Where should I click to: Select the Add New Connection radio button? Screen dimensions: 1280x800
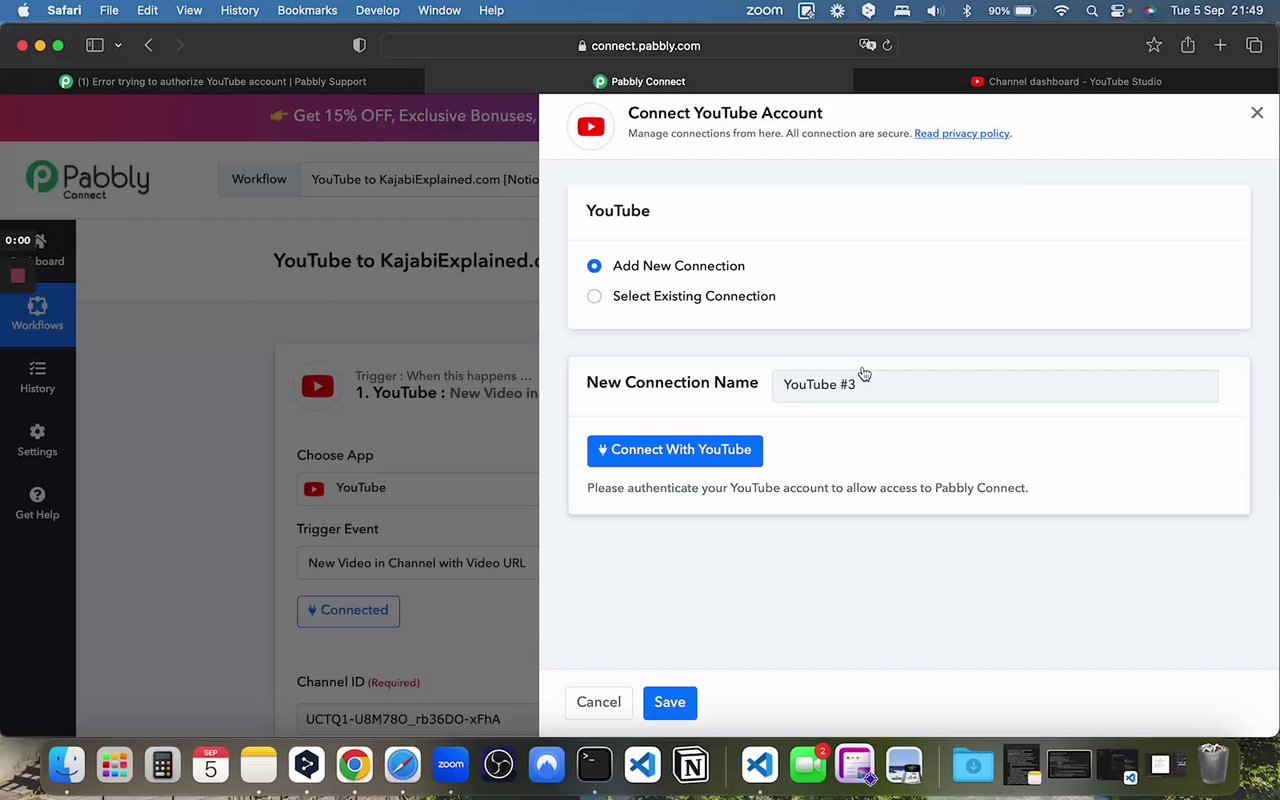pos(594,266)
